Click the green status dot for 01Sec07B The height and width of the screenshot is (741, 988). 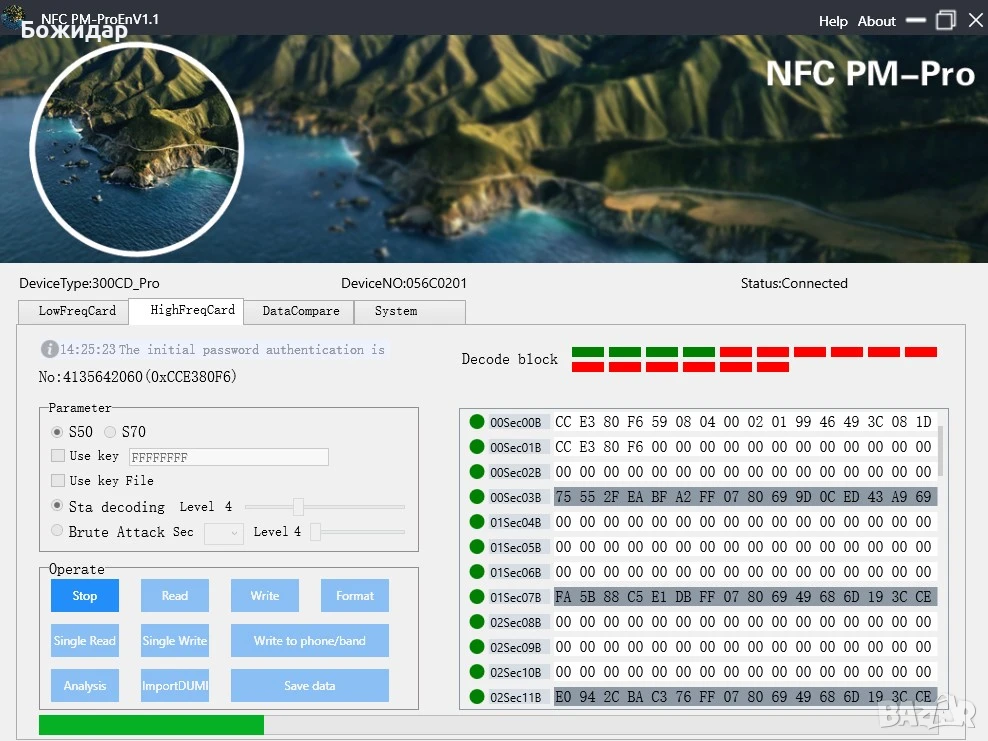tap(477, 597)
